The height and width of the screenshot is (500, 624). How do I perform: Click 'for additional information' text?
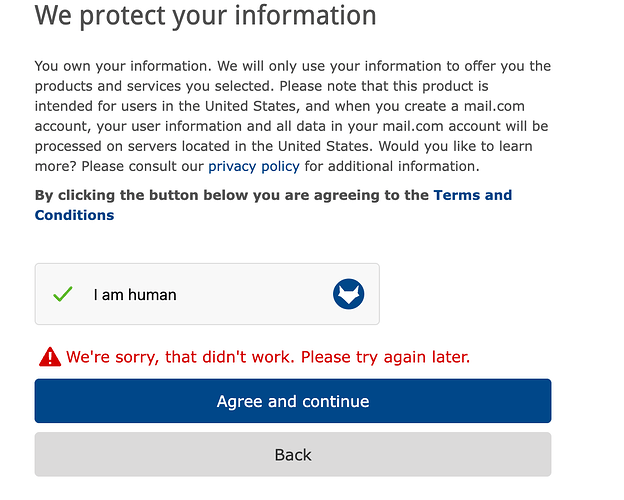pos(392,166)
